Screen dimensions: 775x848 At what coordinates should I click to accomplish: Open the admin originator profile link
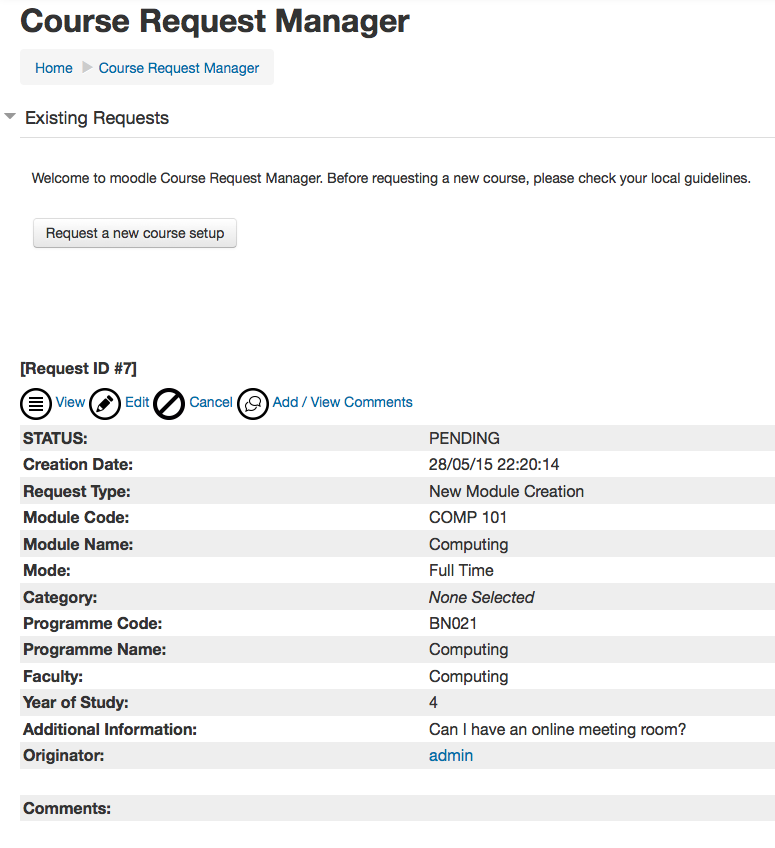click(450, 756)
